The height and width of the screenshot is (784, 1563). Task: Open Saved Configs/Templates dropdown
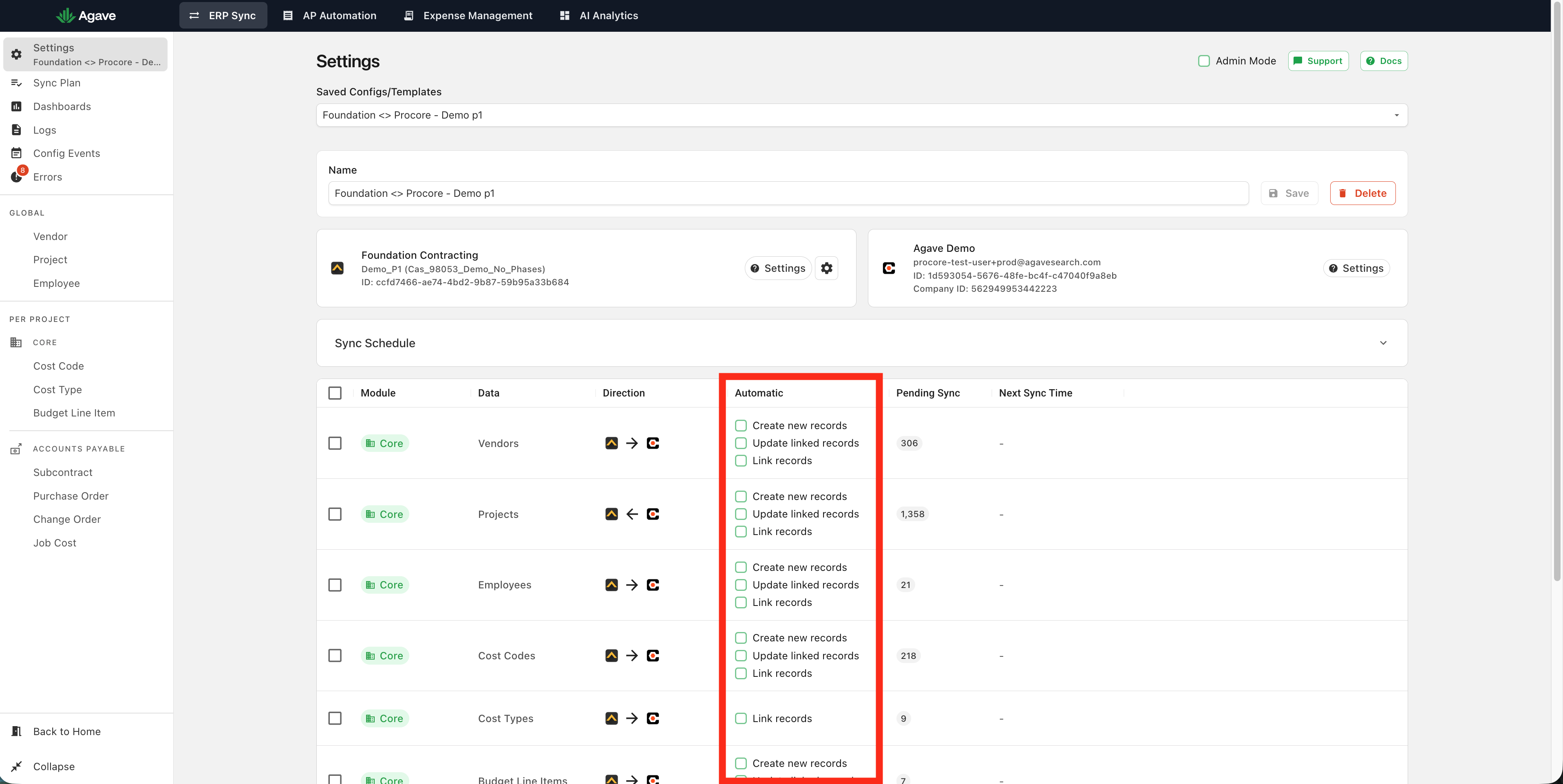(861, 115)
